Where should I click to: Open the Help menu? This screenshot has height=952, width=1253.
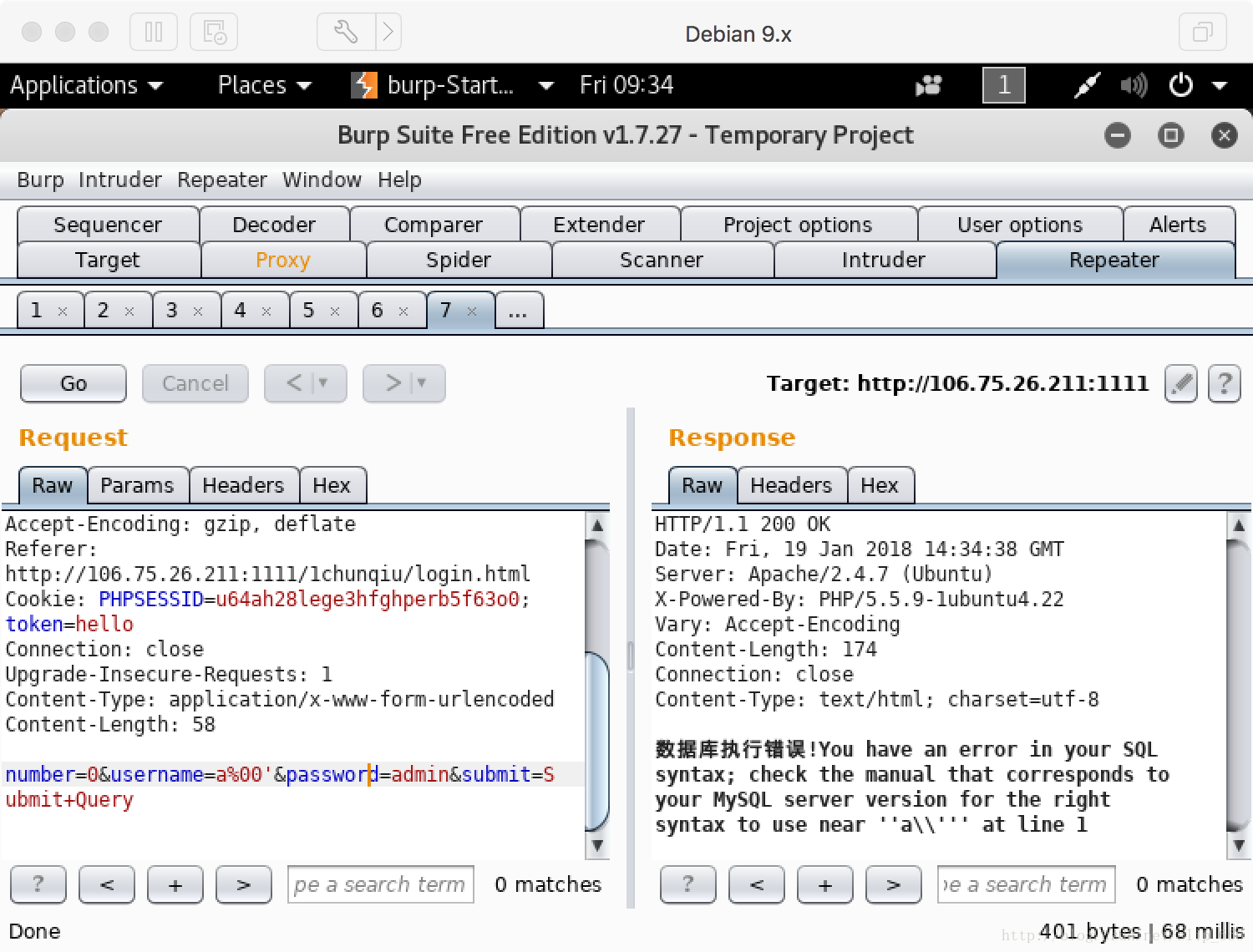click(399, 180)
